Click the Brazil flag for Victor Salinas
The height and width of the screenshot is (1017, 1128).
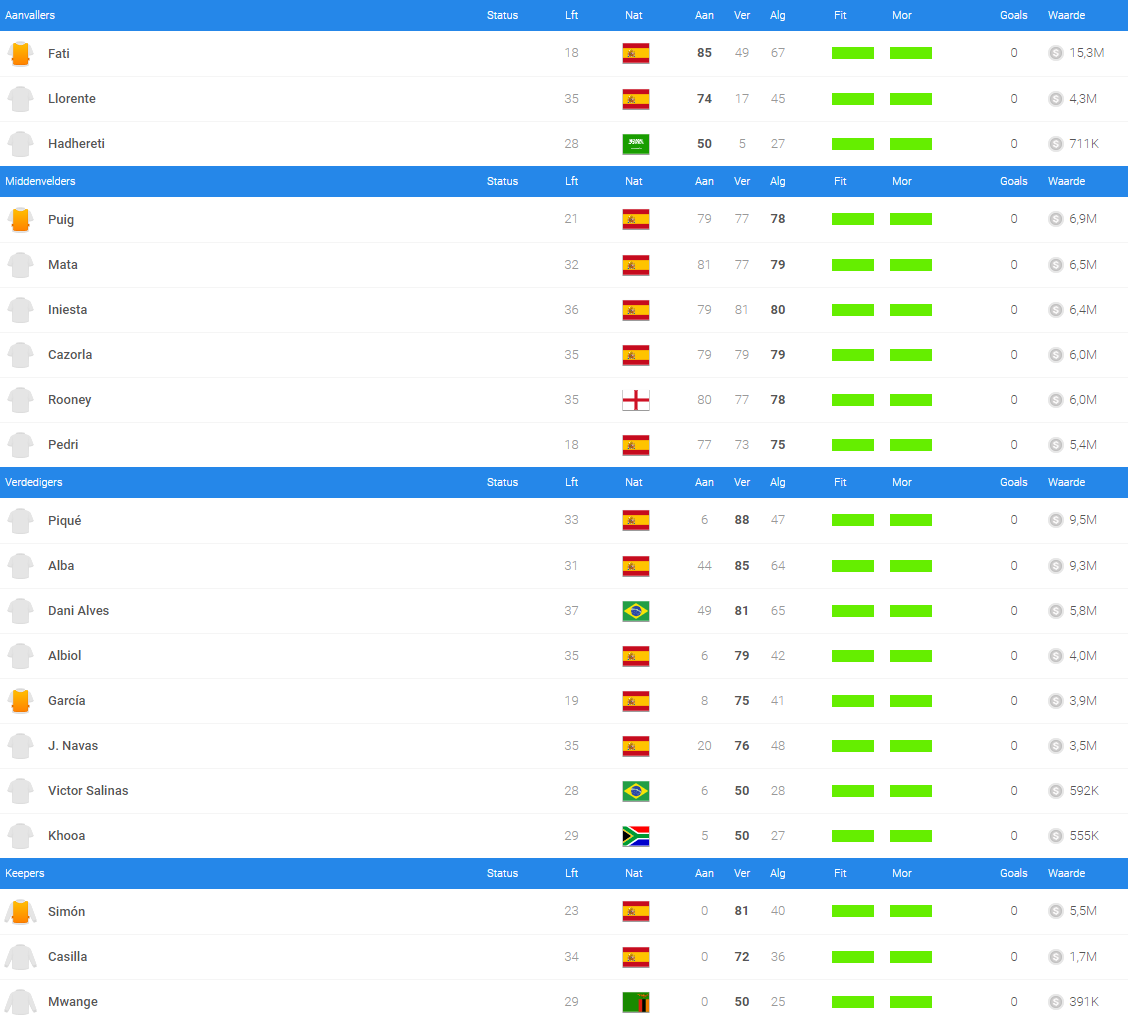tap(636, 790)
